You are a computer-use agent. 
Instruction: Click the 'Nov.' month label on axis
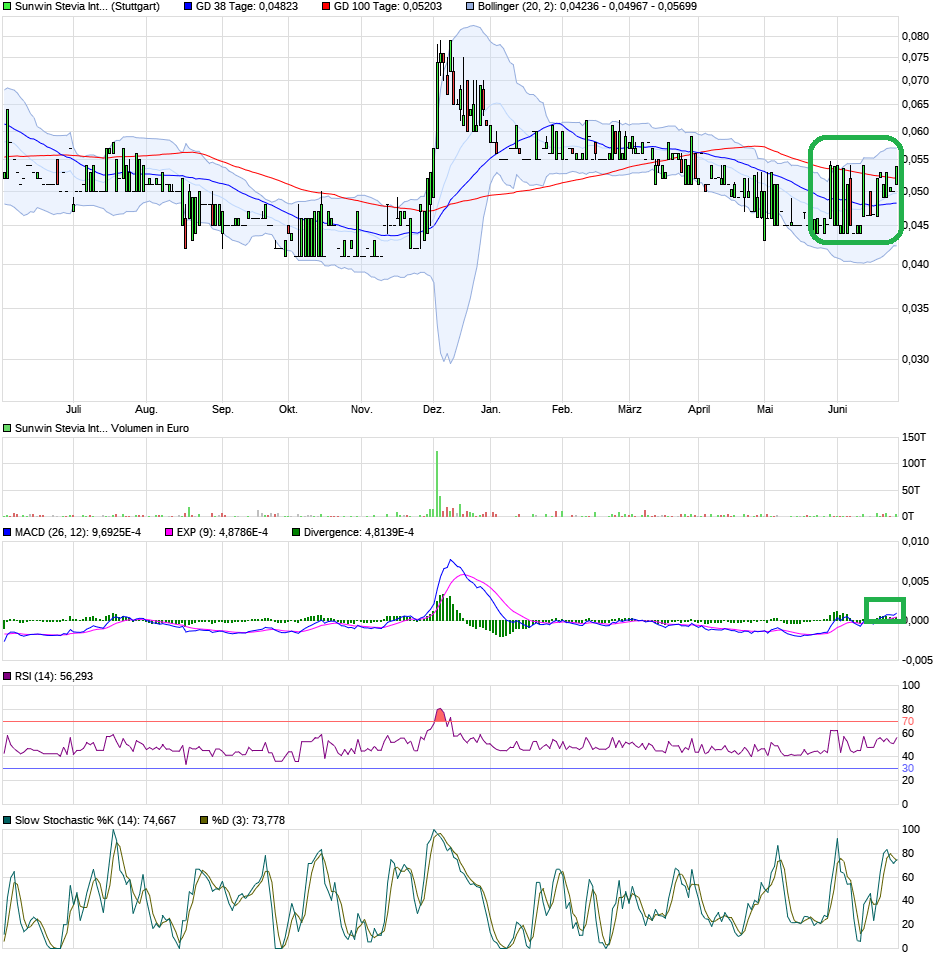click(x=362, y=409)
